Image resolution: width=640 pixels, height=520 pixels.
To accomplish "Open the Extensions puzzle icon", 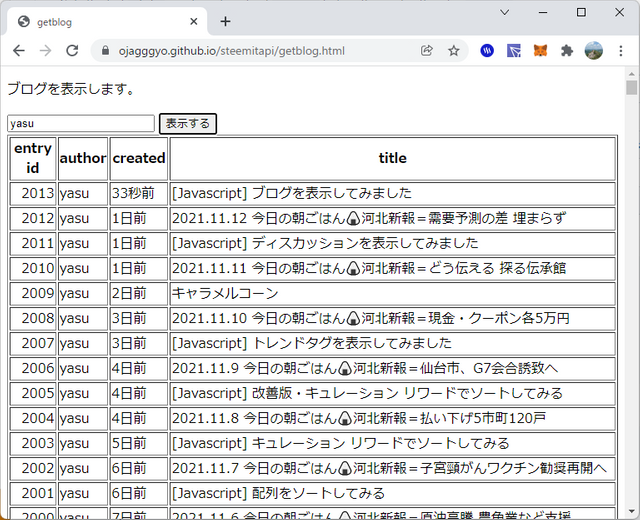I will (x=567, y=51).
